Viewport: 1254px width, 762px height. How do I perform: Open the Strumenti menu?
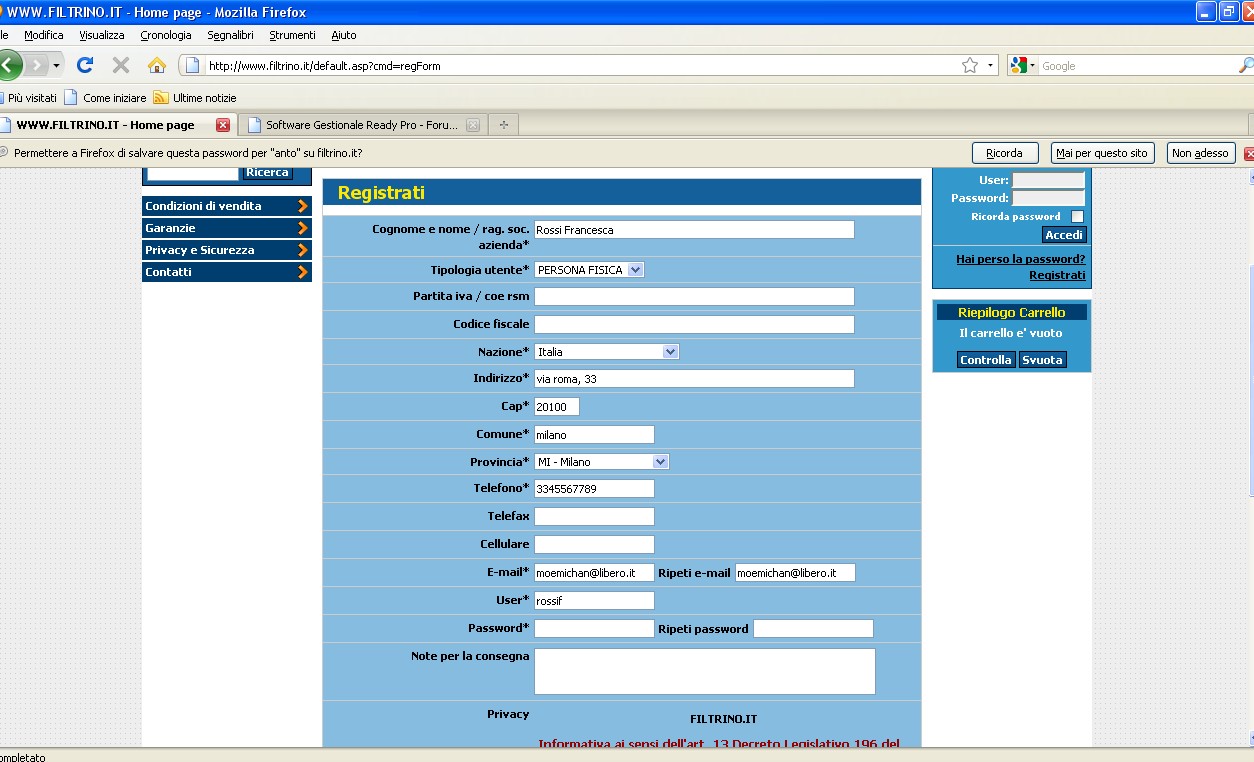pyautogui.click(x=292, y=35)
